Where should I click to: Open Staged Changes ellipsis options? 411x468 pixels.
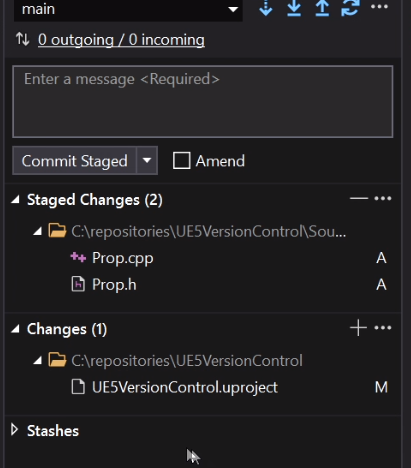pos(383,199)
